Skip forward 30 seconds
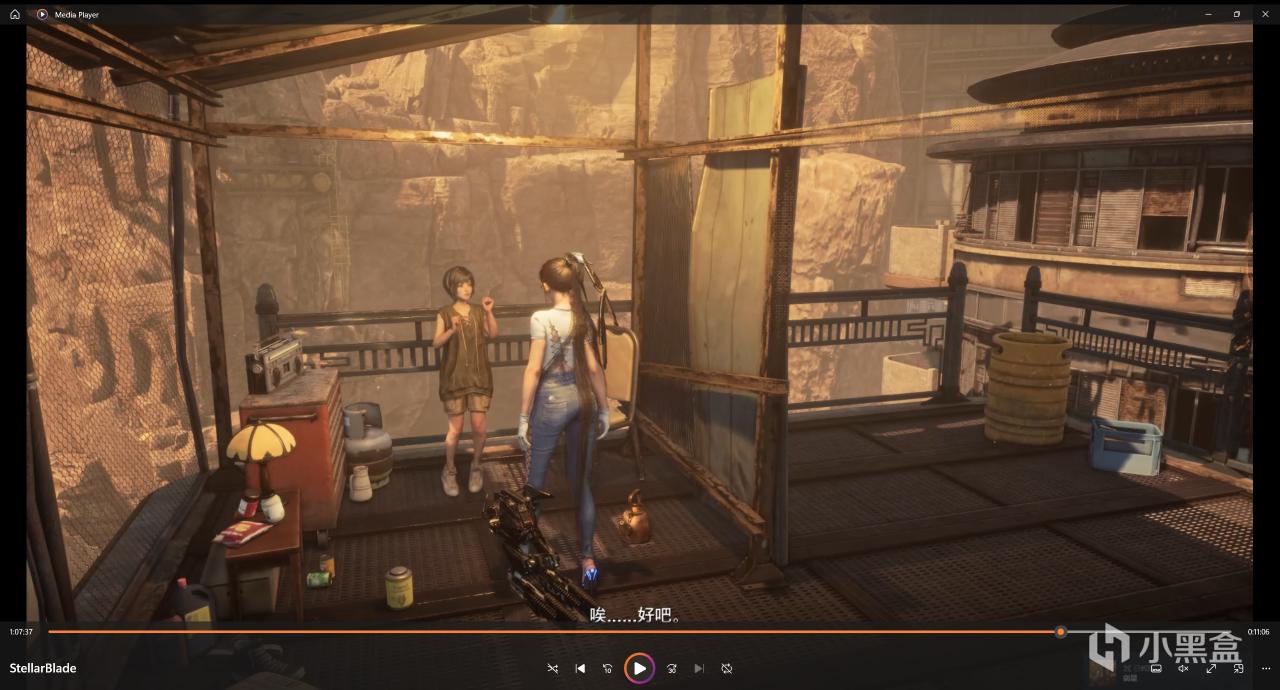Screen dimensions: 1280x690 672,668
